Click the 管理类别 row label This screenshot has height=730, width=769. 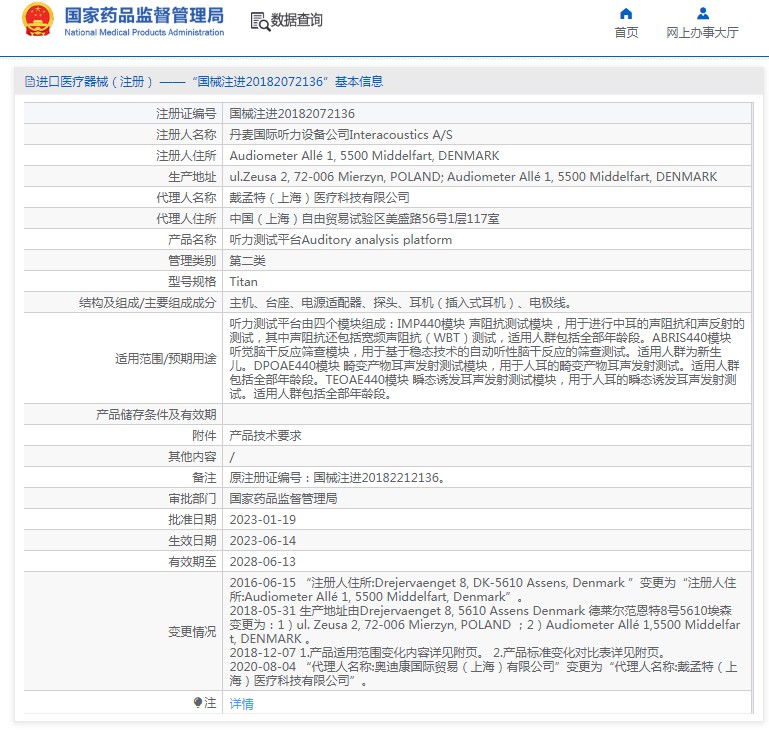(x=192, y=261)
